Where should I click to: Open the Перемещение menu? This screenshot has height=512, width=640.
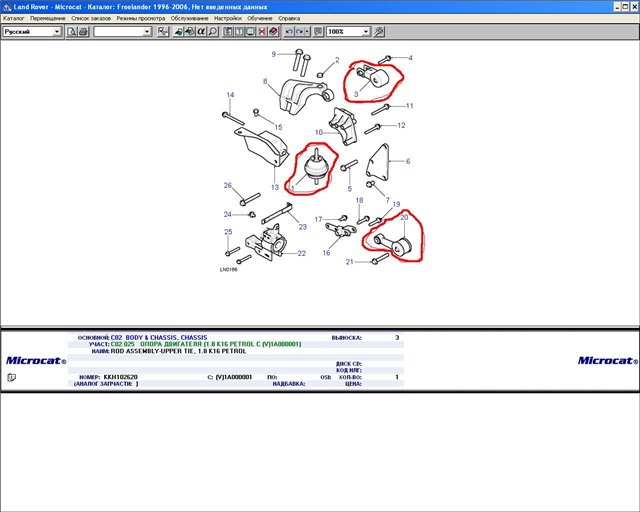(x=48, y=18)
